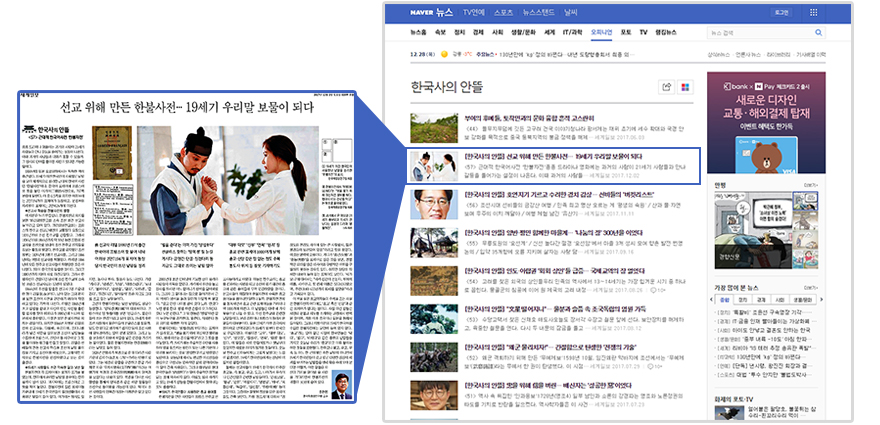Click the K bank Pay card advertisement banner
The image size is (880, 425).
766,122
